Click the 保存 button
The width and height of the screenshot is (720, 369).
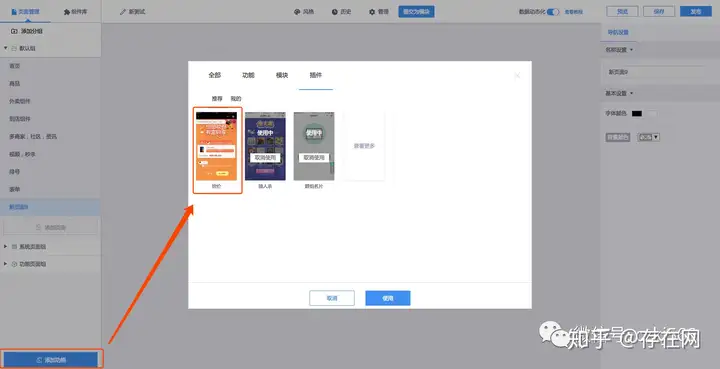click(659, 11)
